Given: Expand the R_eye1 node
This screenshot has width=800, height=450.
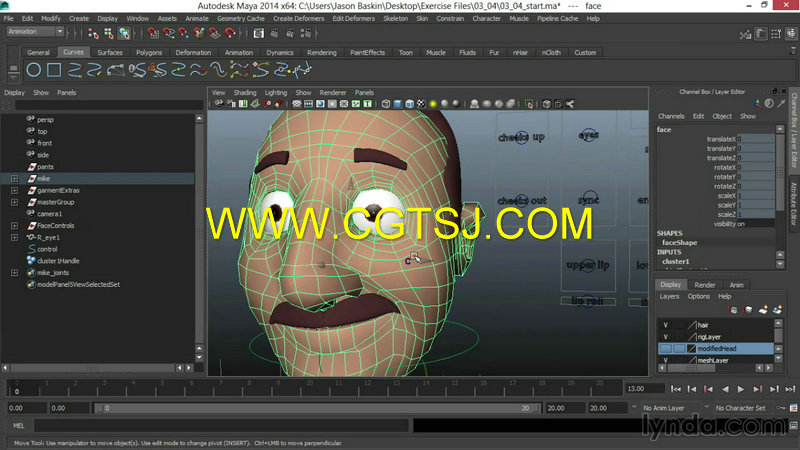Looking at the screenshot, I should 14,237.
